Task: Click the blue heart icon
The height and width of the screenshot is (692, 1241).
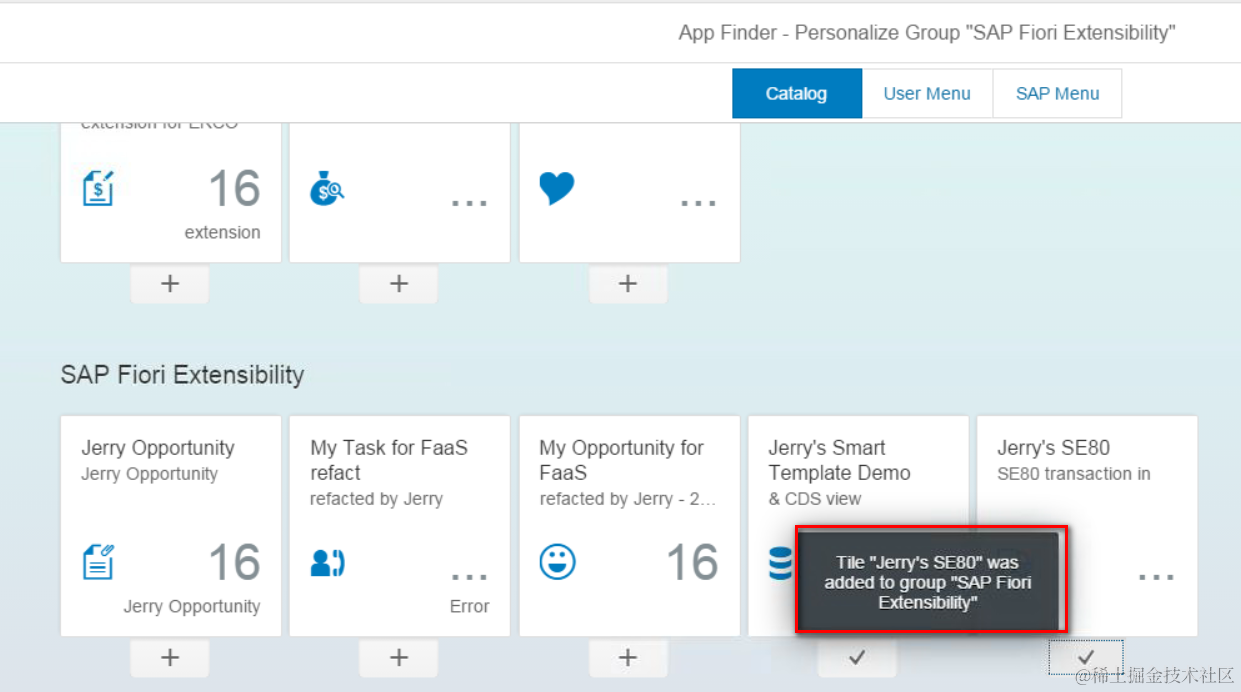Action: point(557,188)
